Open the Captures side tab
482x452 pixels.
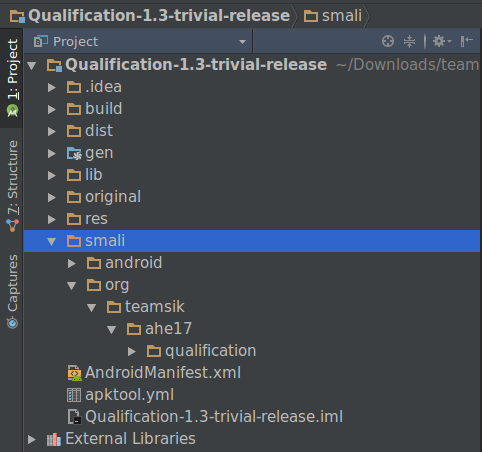point(12,291)
